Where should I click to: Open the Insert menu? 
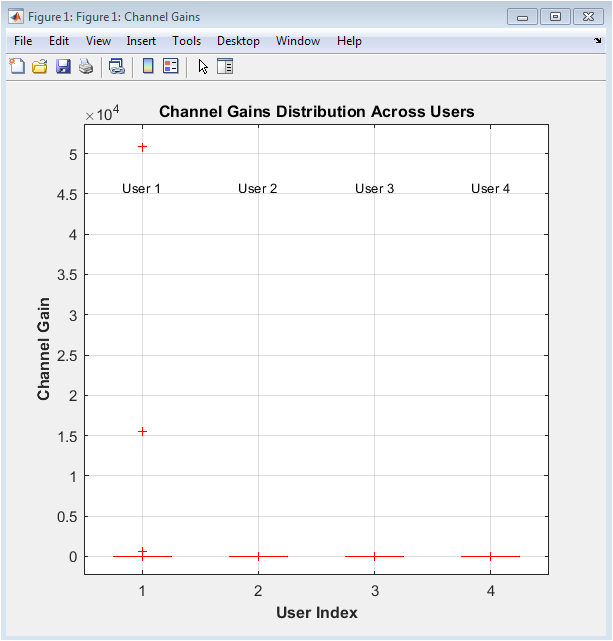[141, 41]
